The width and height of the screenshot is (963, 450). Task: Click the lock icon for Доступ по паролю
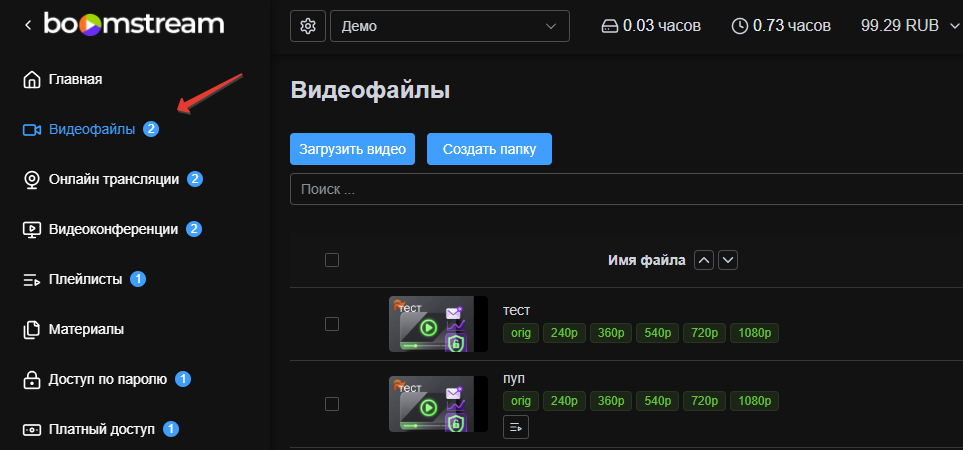pos(31,380)
